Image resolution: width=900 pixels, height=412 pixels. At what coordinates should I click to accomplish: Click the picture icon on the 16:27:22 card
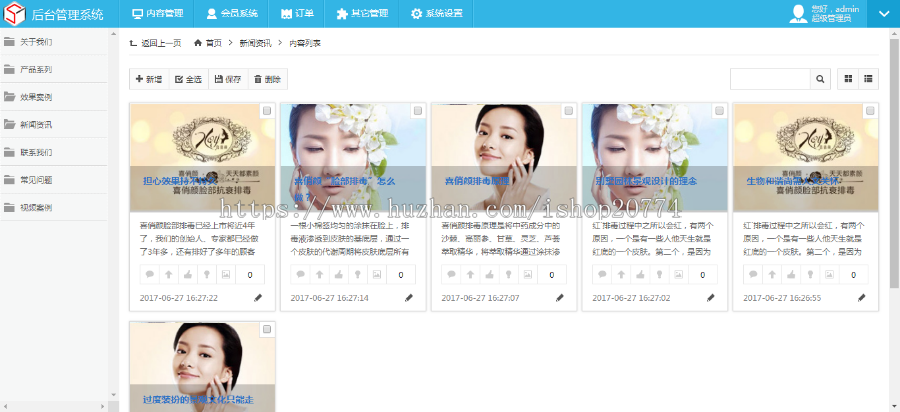[226, 275]
